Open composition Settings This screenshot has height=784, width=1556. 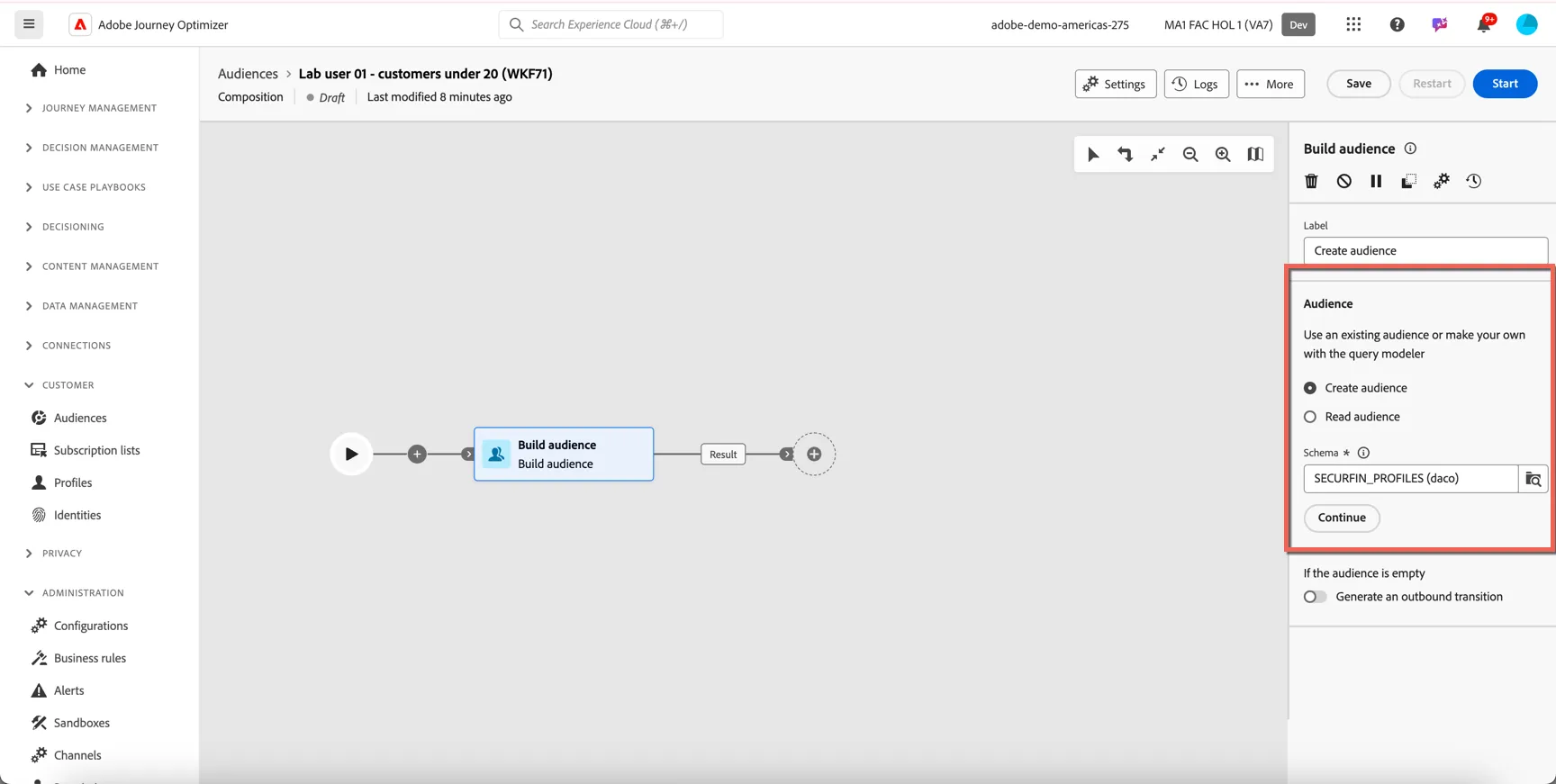[x=1115, y=84]
